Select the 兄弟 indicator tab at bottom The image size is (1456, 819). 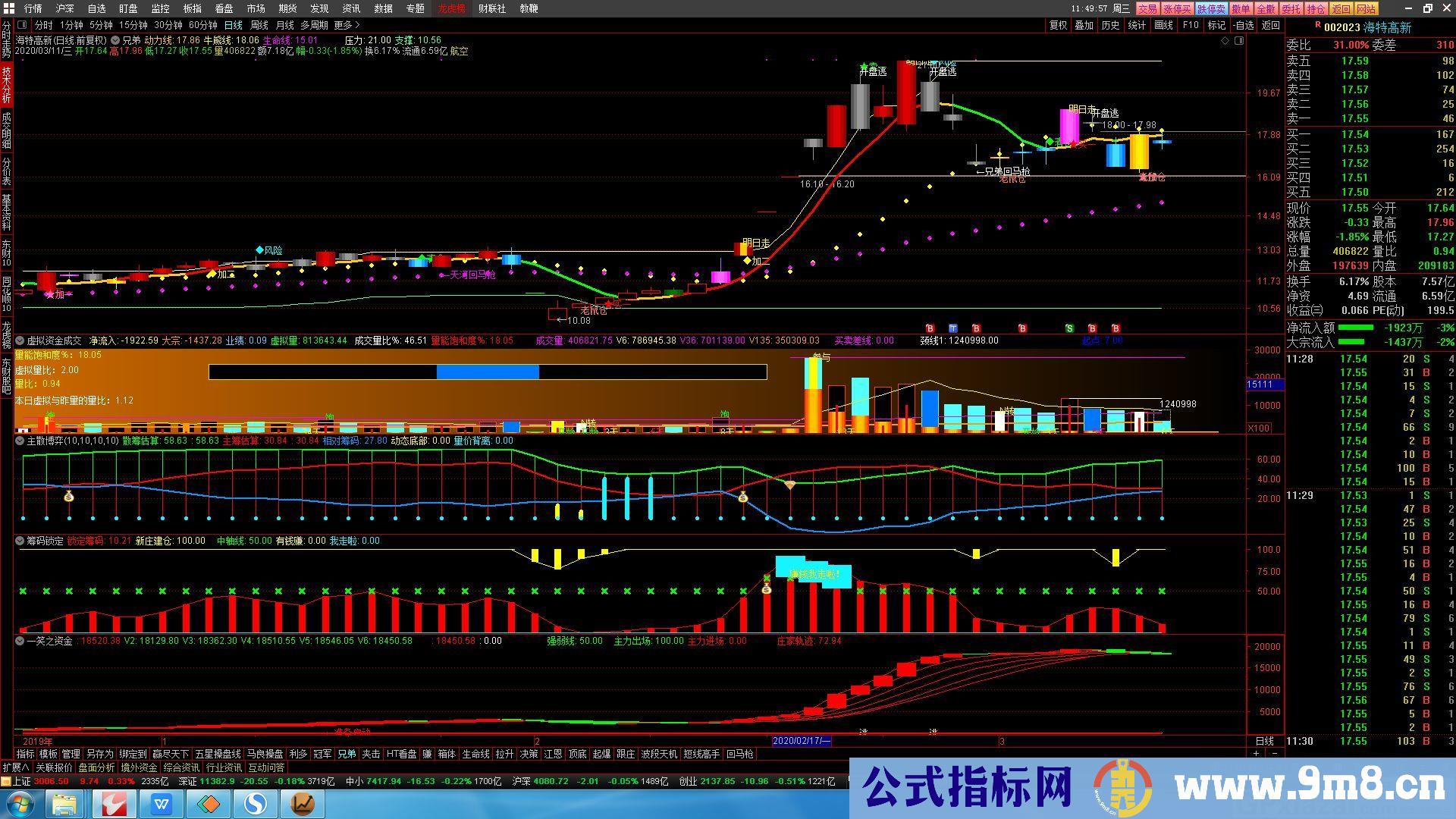tap(347, 754)
